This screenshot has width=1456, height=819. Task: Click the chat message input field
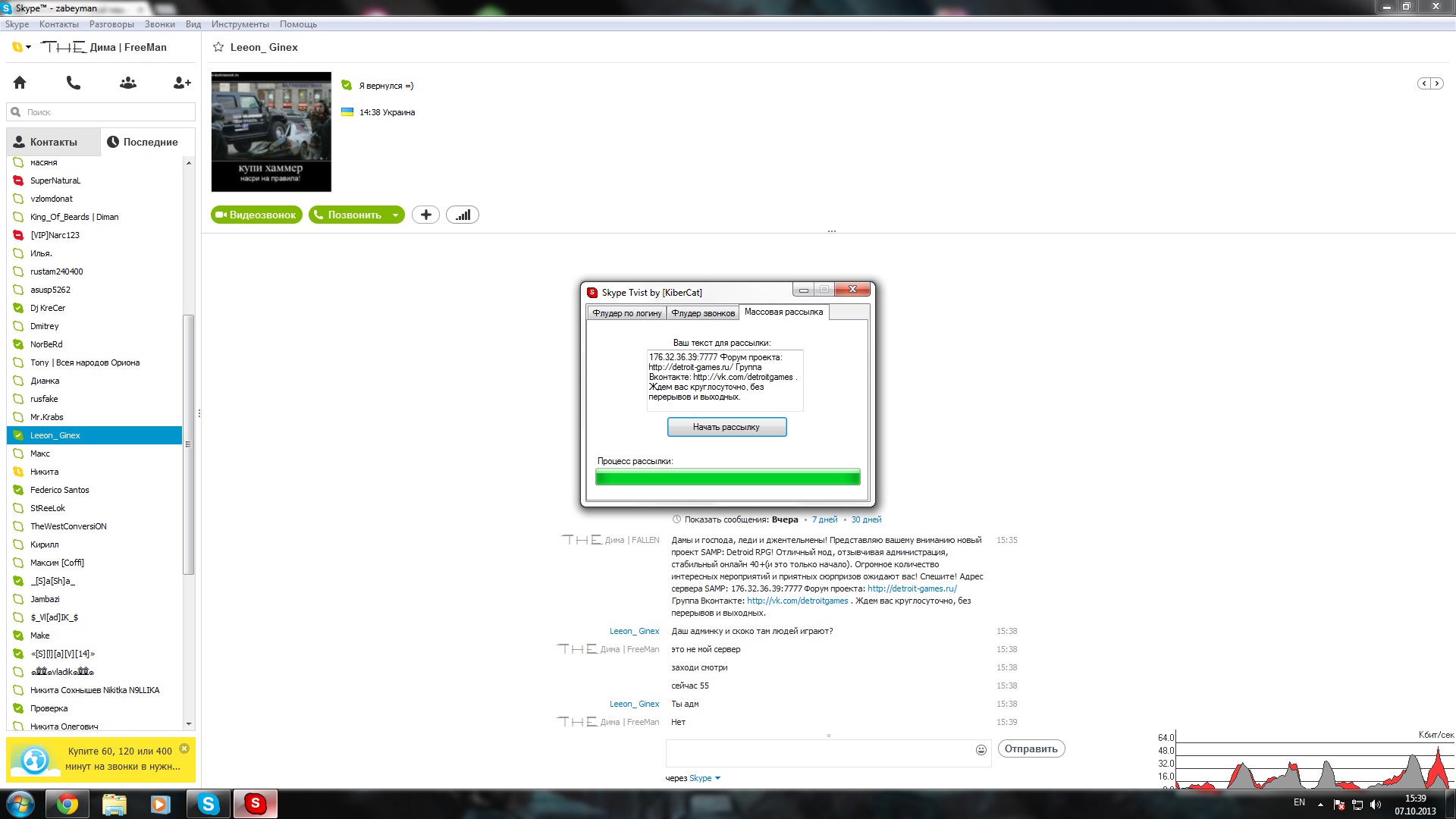(821, 752)
